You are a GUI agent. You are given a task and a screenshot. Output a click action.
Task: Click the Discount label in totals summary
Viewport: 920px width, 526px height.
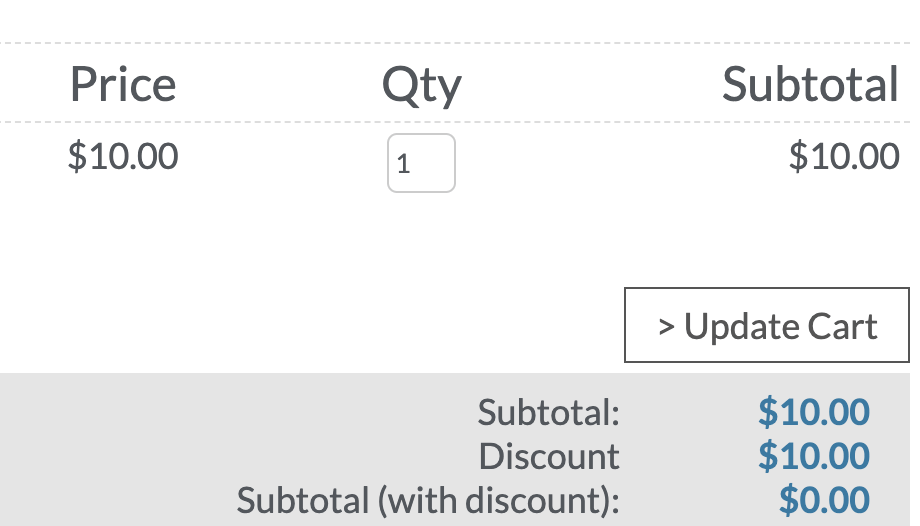[549, 456]
